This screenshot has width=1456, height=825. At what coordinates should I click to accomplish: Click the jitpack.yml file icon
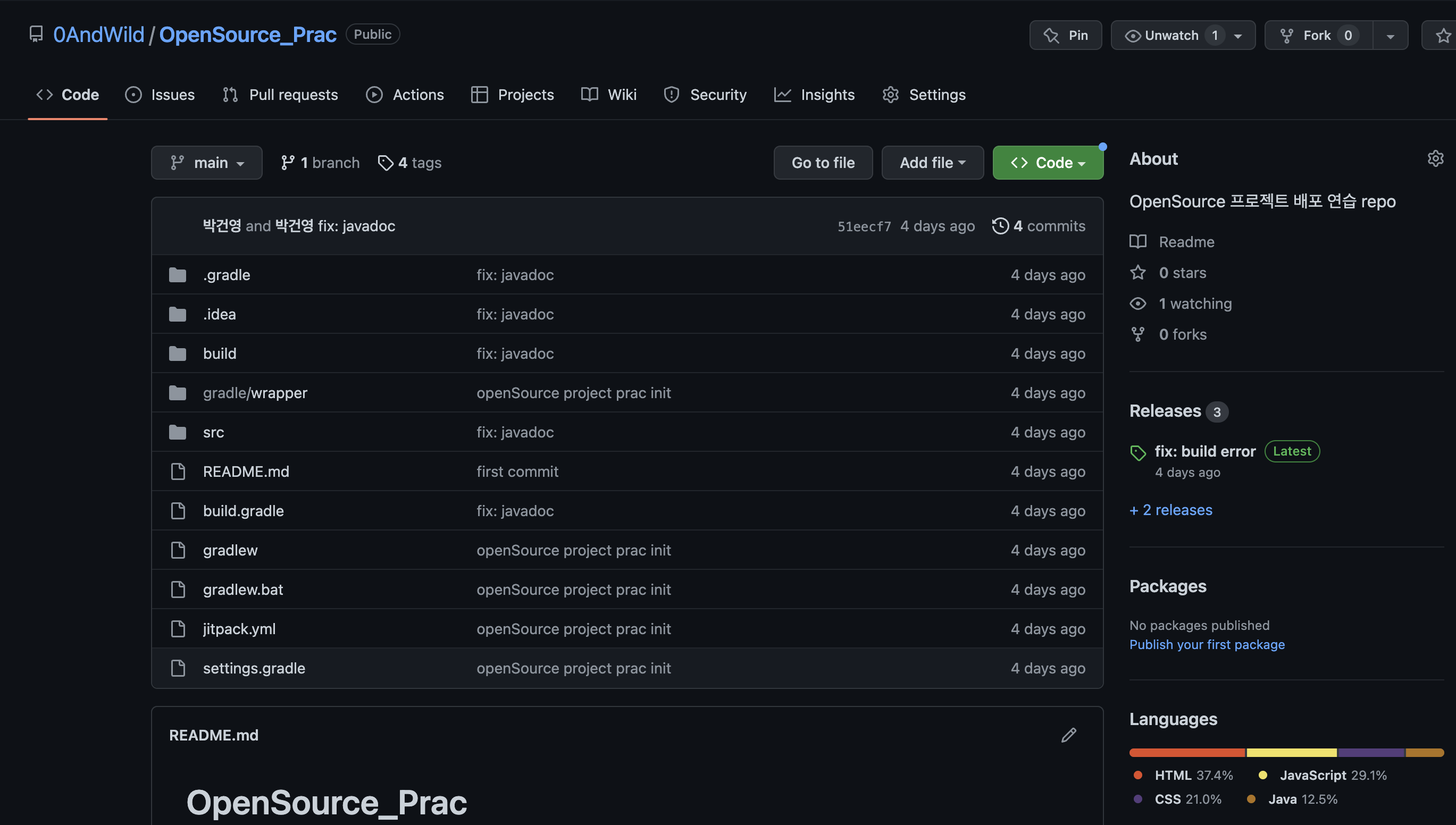point(178,629)
